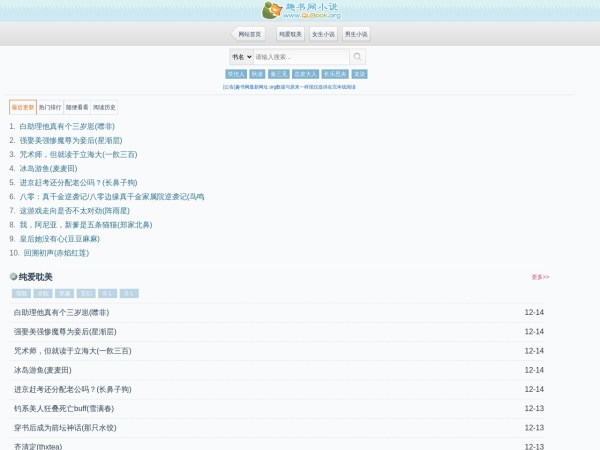Open 钓系美人狂叠死亡buff(雪满春) entry
Image resolution: width=600 pixels, height=450 pixels.
click(64, 408)
